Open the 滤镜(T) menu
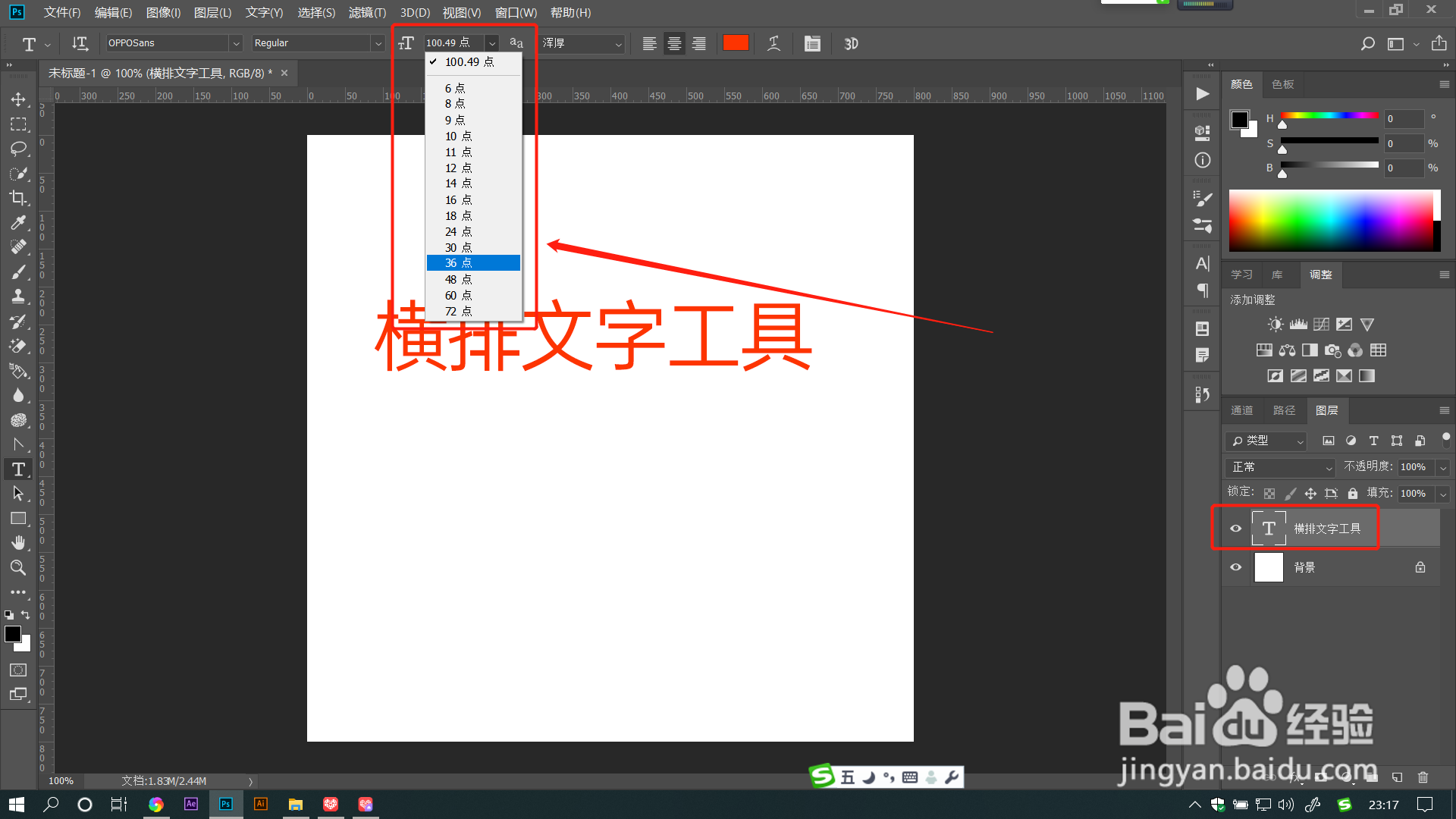 coord(367,12)
